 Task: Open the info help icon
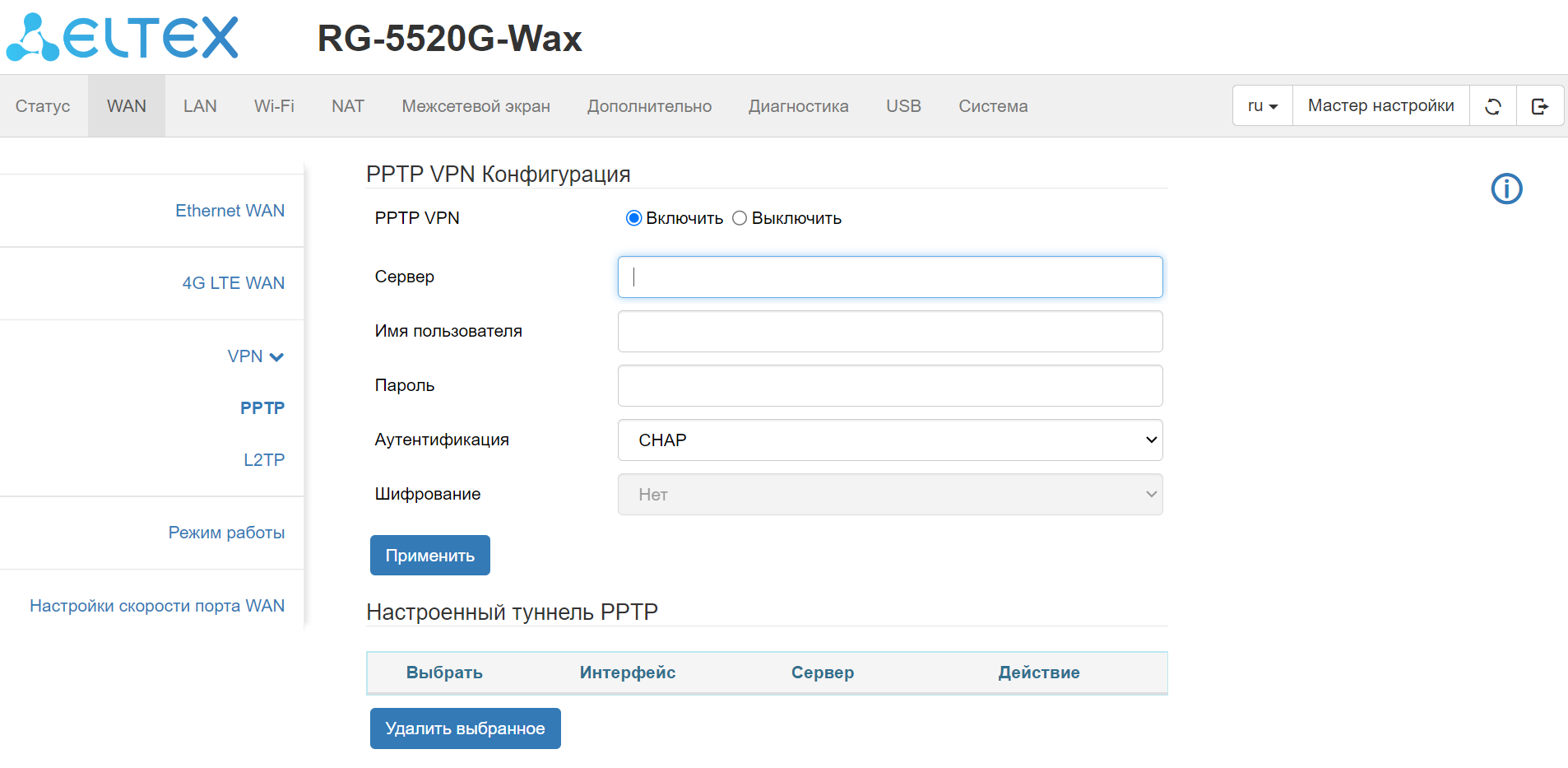click(x=1506, y=189)
